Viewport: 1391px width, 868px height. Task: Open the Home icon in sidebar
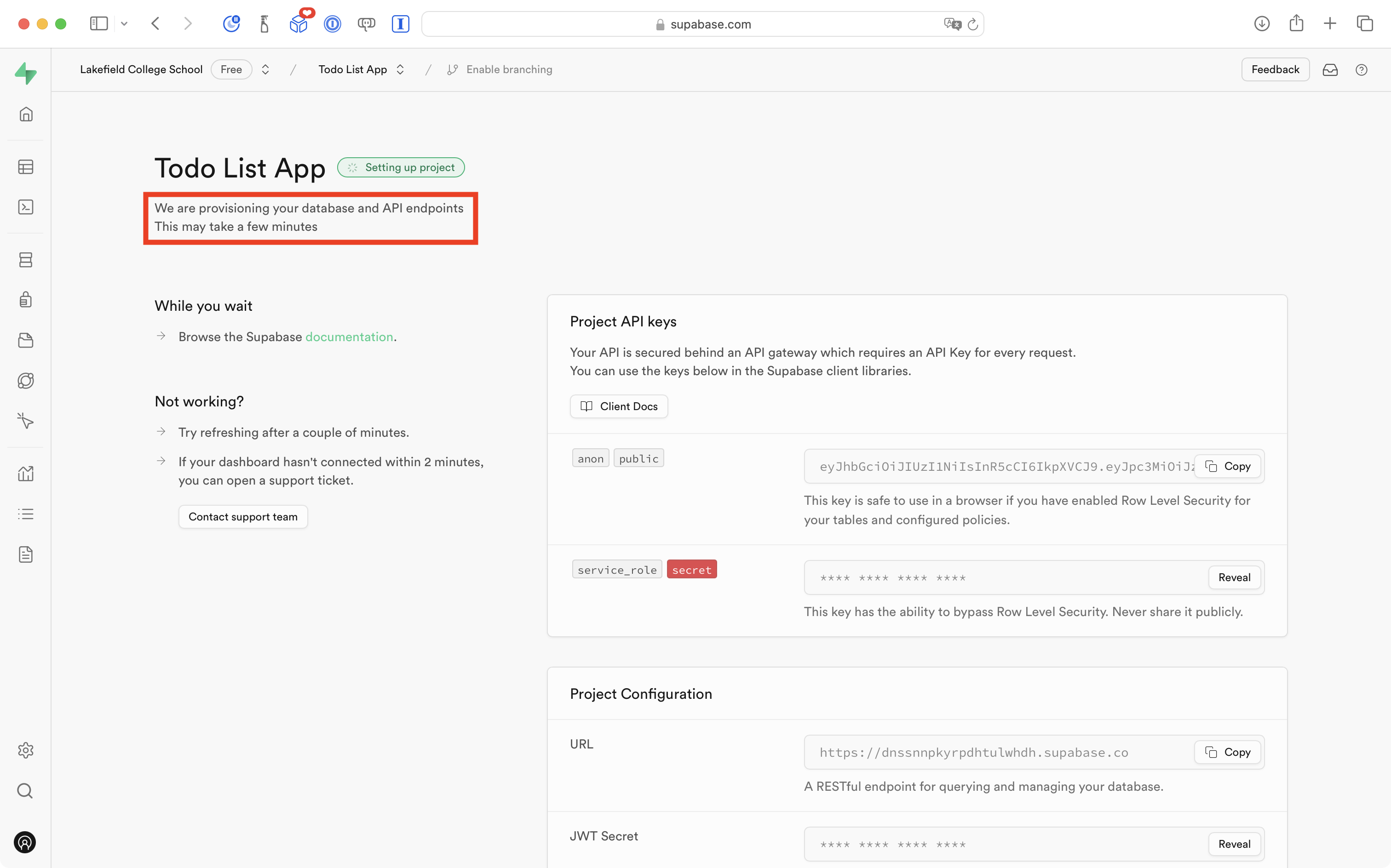click(26, 114)
